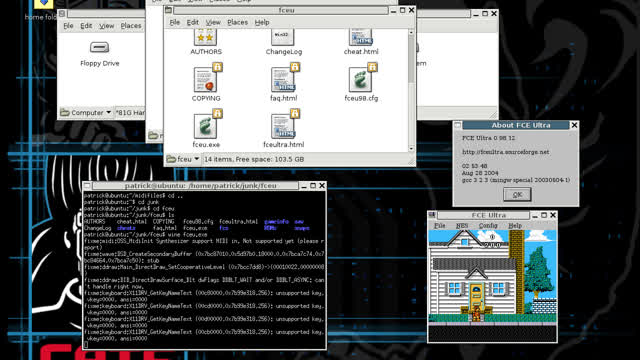Click OK in About FCE Ultra dialog
The width and height of the screenshot is (640, 360).
(517, 195)
